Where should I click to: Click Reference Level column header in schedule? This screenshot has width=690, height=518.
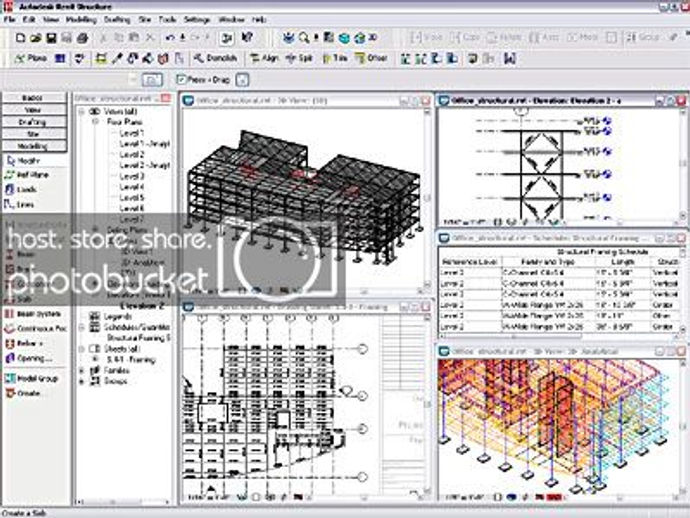click(x=470, y=262)
